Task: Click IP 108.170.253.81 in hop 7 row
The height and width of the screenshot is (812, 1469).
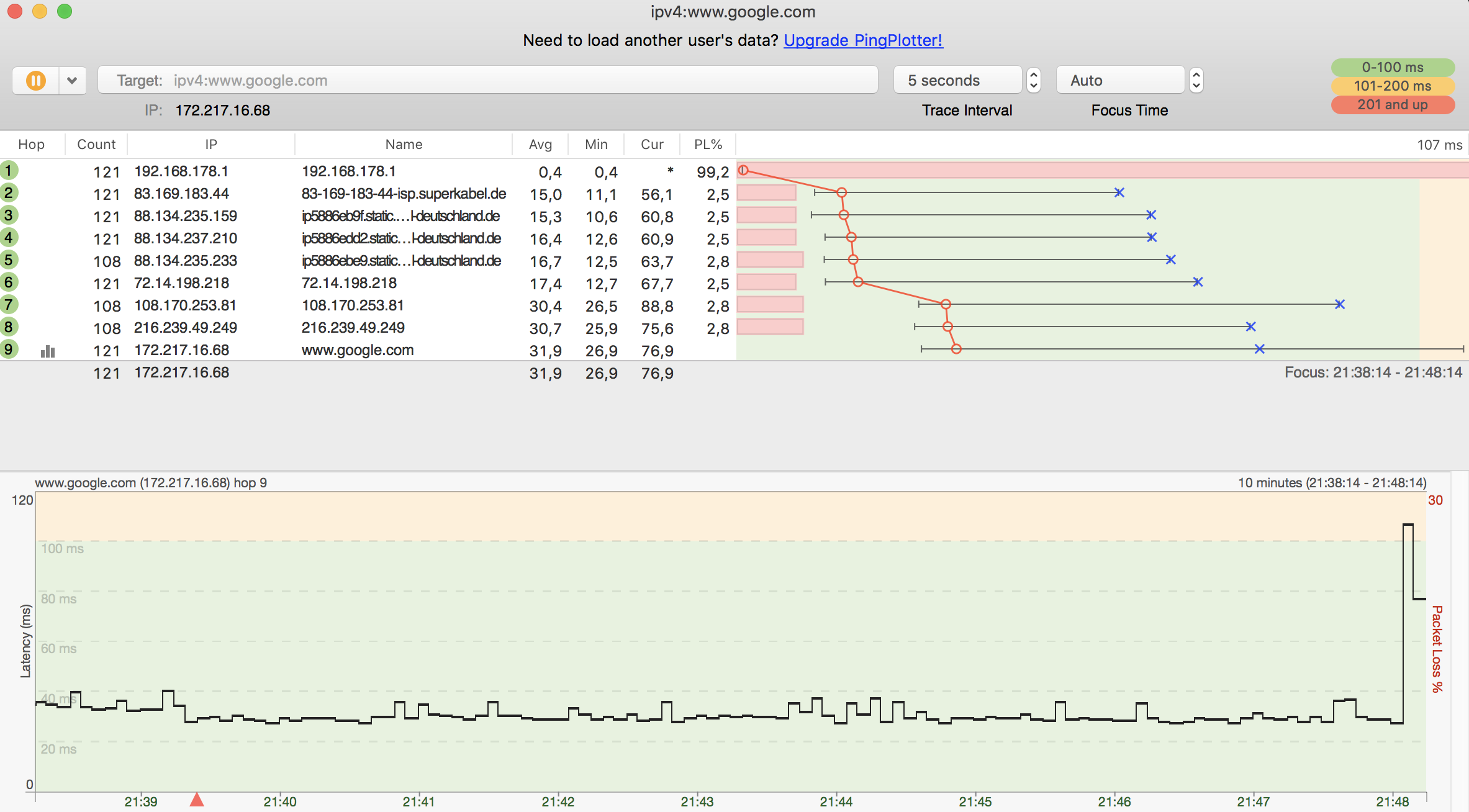Action: (185, 305)
